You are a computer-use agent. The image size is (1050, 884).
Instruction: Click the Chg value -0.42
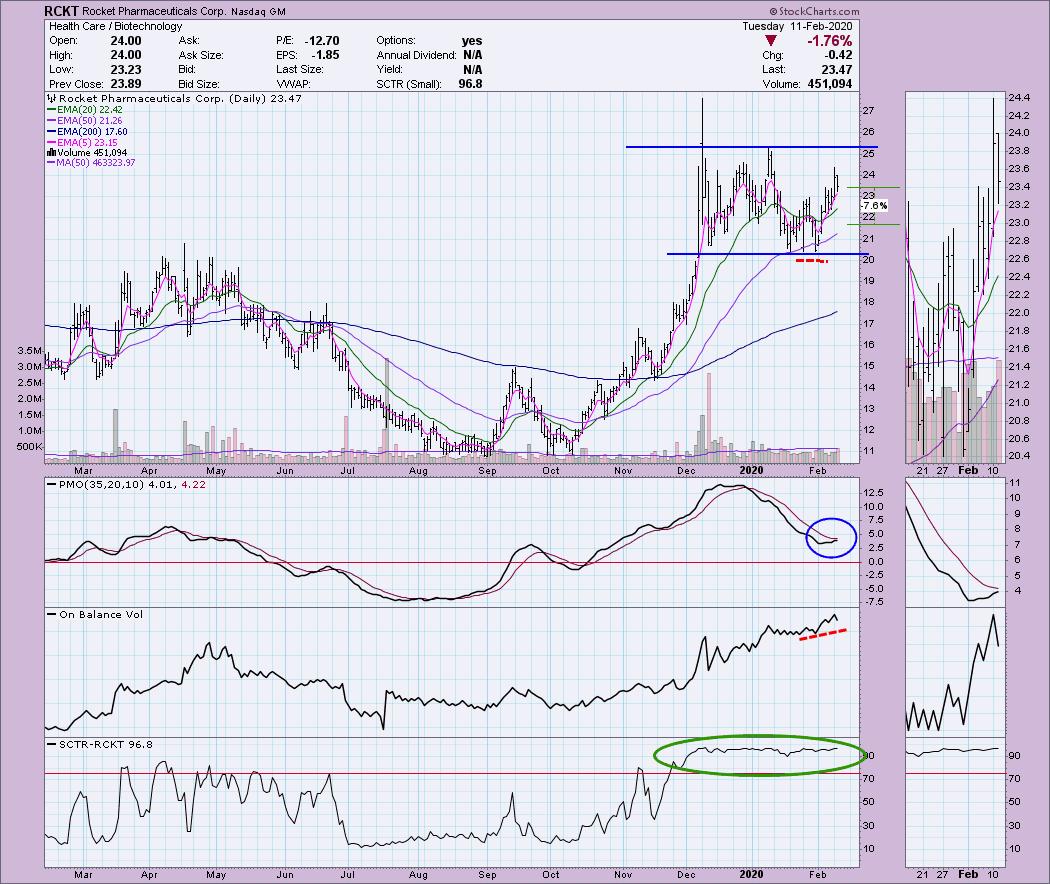(x=838, y=56)
